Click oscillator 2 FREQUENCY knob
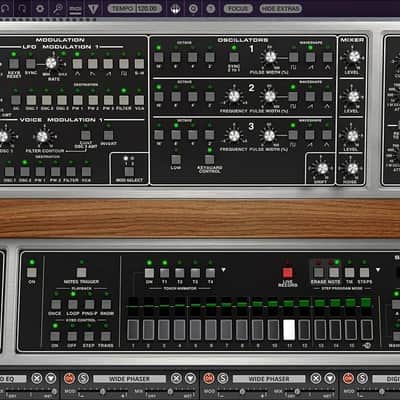Viewport: 400px width, 400px height. (x=234, y=96)
